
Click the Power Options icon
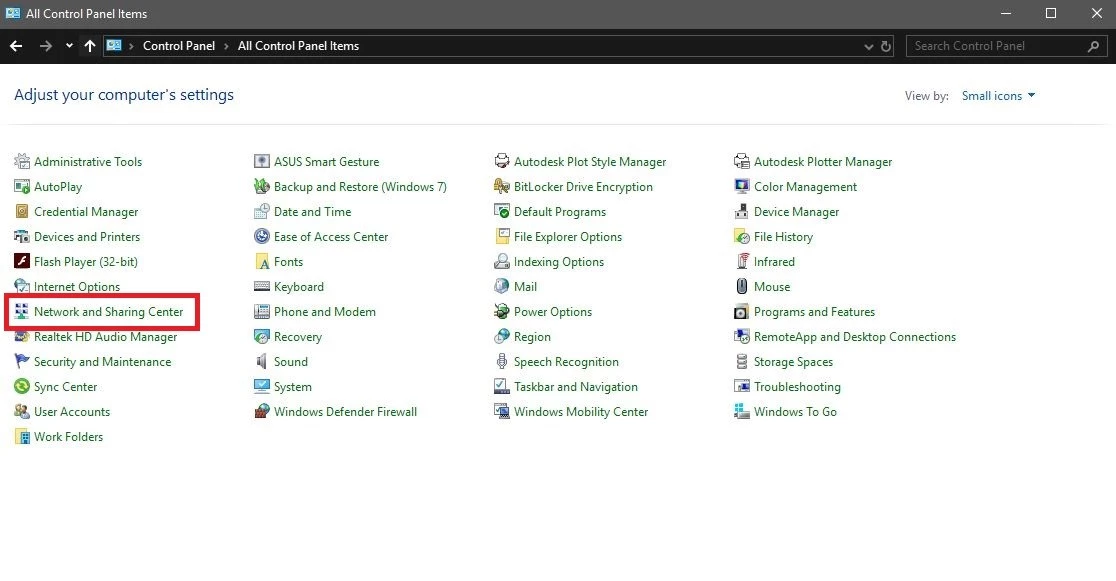coord(502,311)
